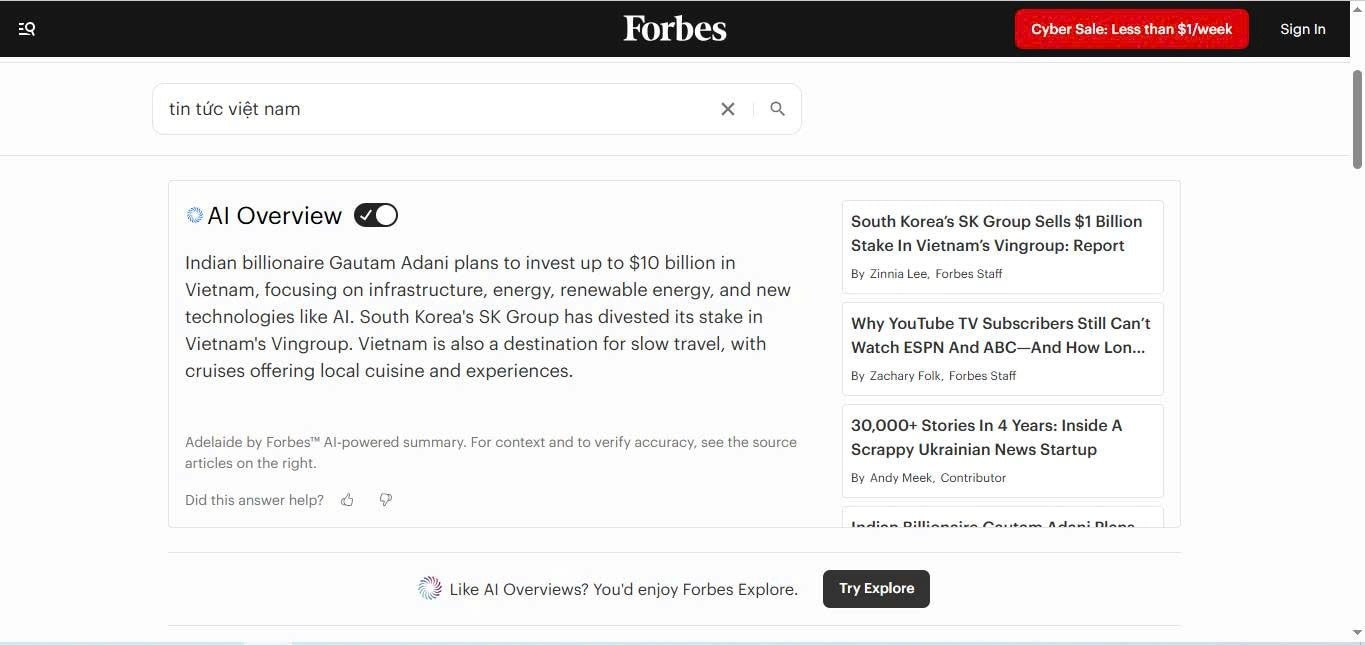1365x645 pixels.
Task: Open YouTube TV ESPN and ABC article
Action: pos(1000,335)
